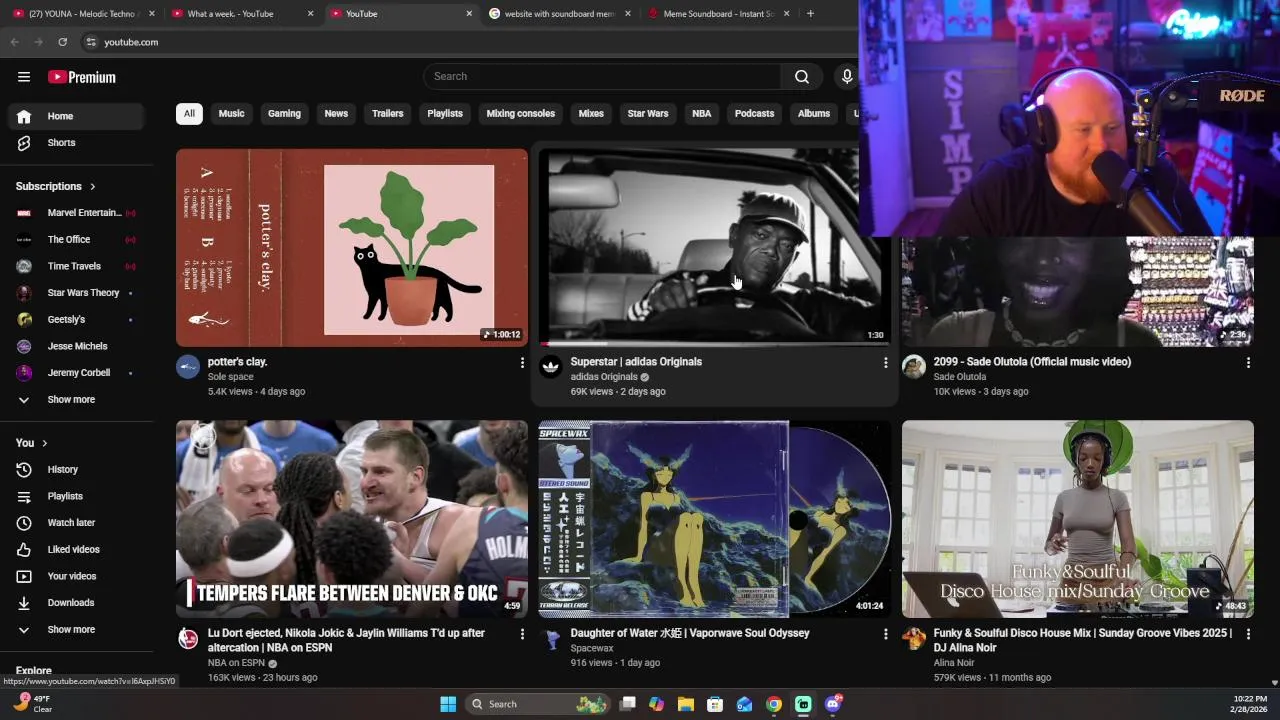Open Windows Start menu

[448, 704]
